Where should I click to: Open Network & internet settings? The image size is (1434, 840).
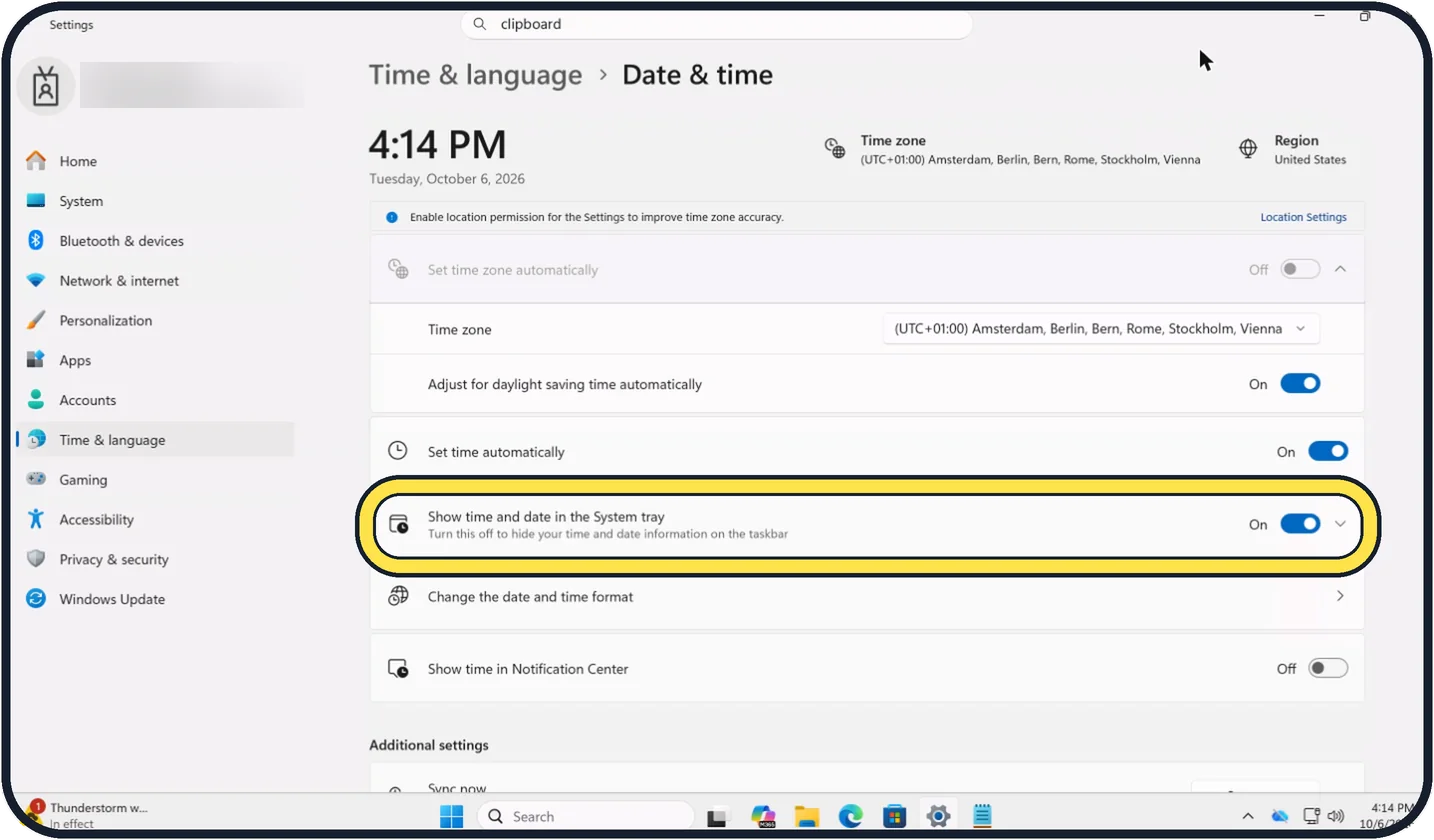coord(155,281)
